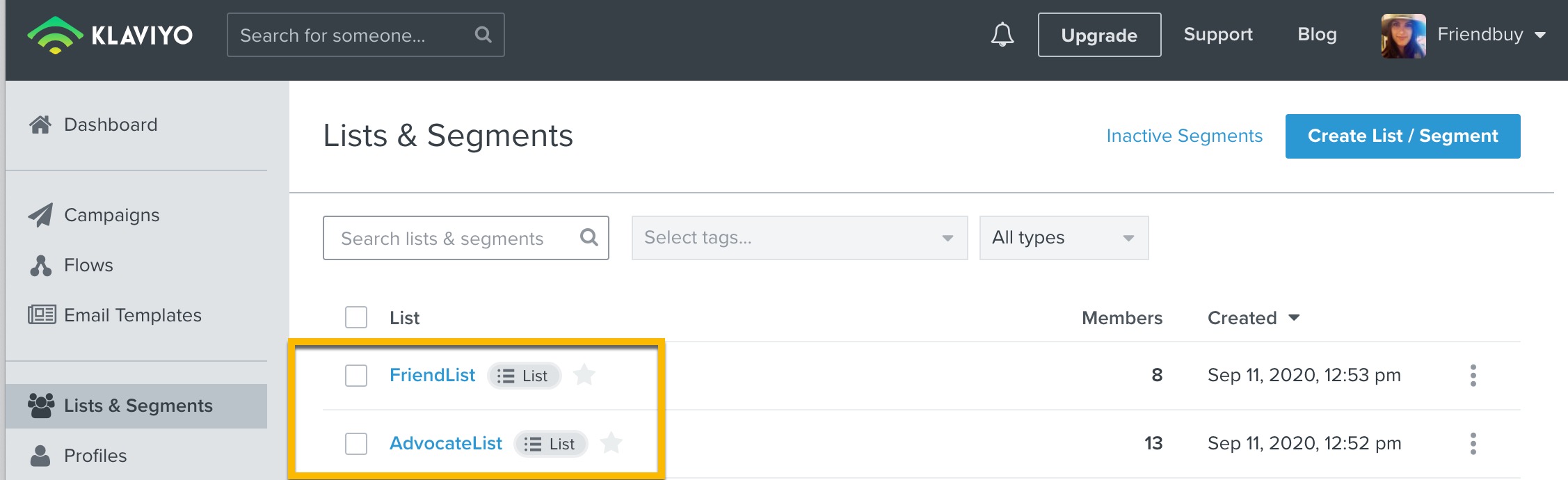
Task: Click the lists search magnifier icon
Action: click(589, 238)
